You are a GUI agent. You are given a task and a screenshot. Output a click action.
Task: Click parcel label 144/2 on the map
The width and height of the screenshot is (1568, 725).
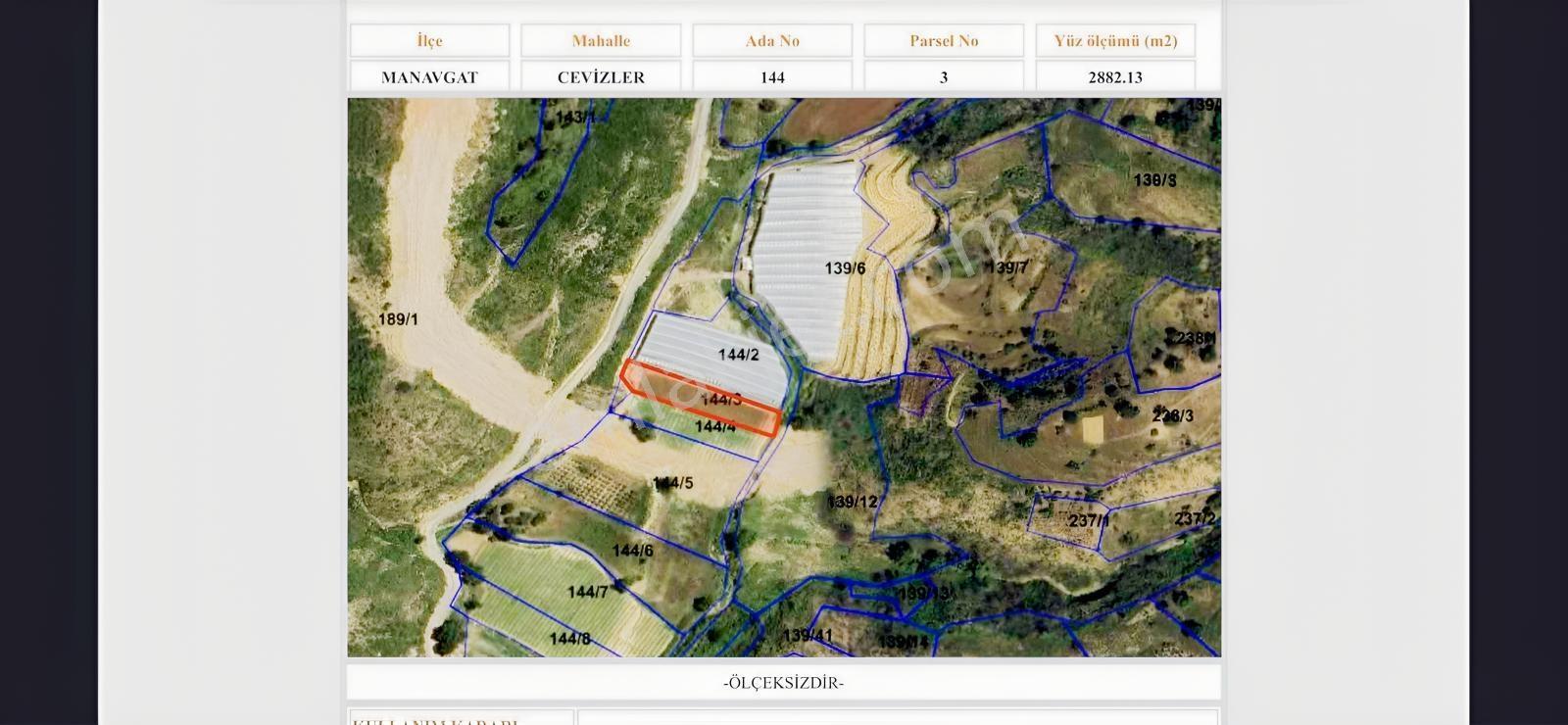click(x=738, y=355)
